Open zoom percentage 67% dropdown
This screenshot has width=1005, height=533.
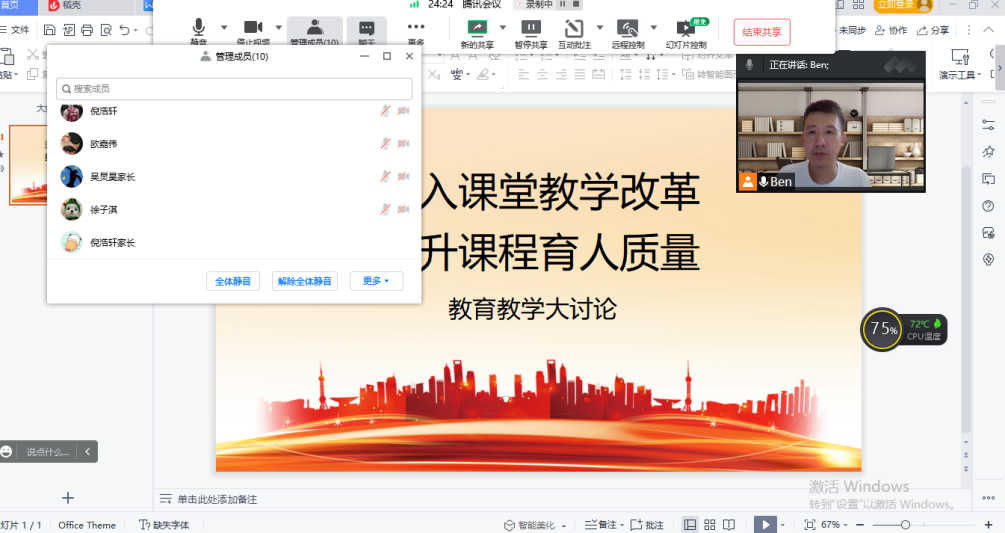tap(836, 525)
